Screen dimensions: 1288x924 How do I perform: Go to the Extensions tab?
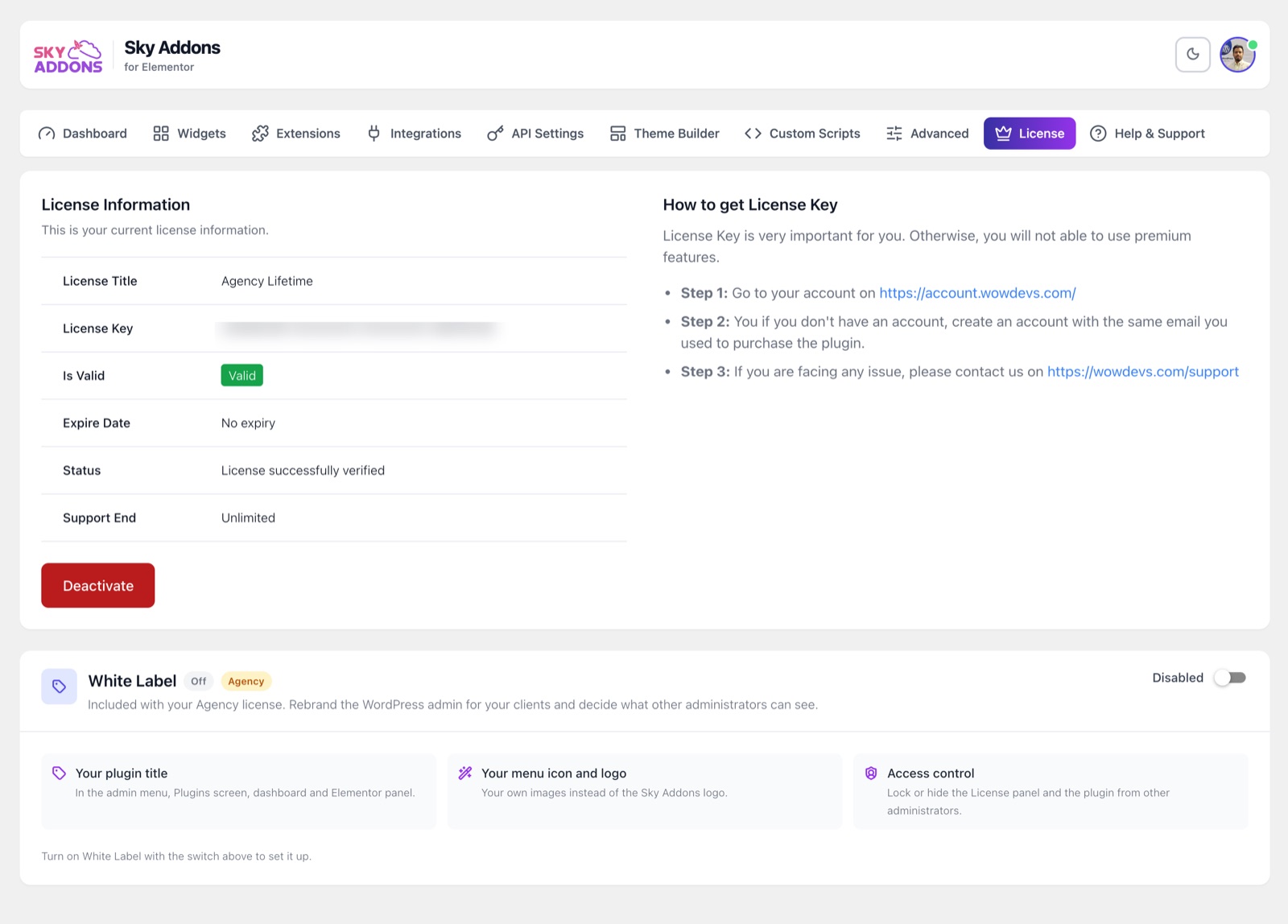click(x=296, y=134)
